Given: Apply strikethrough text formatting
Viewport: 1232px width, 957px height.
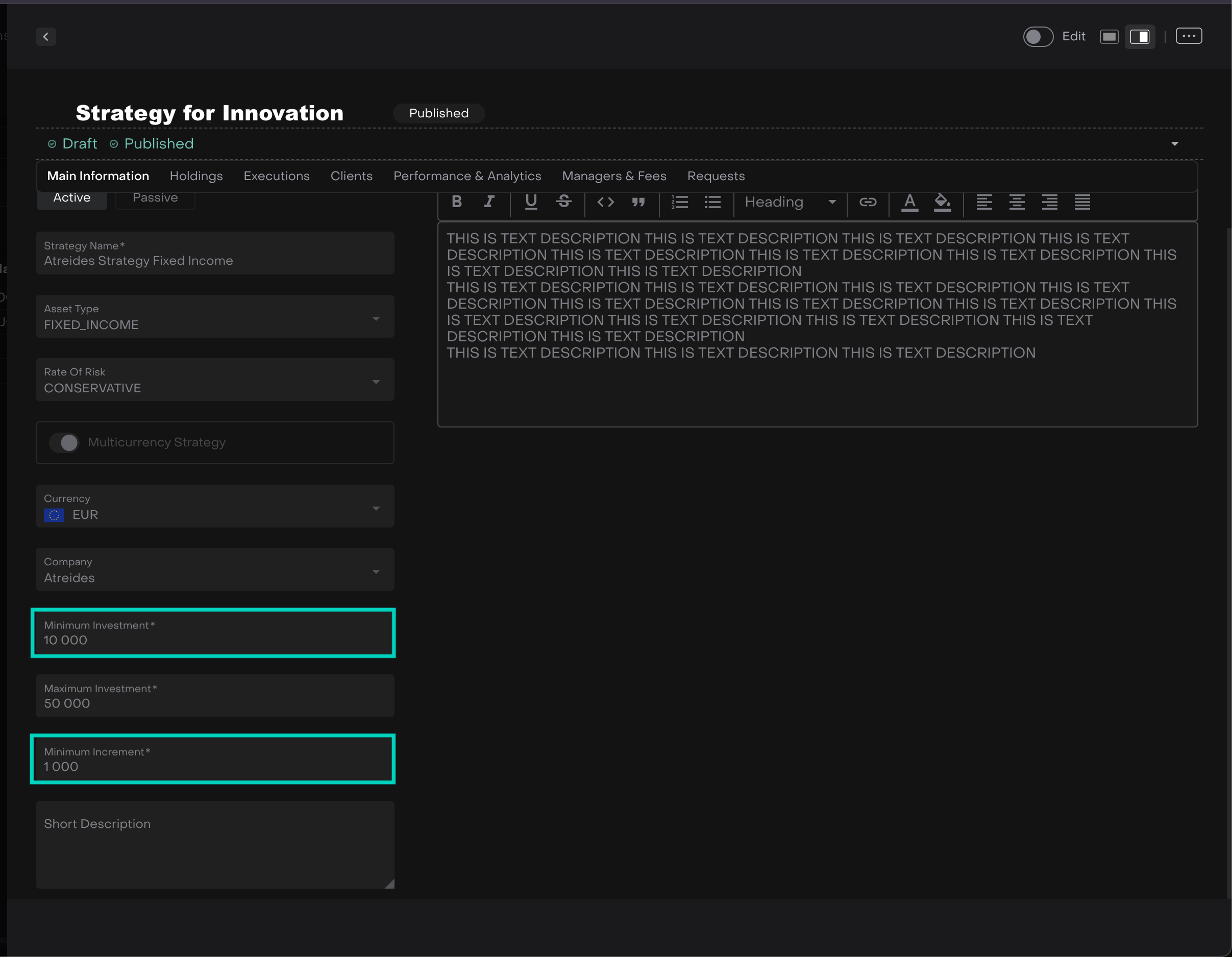Looking at the screenshot, I should [563, 202].
